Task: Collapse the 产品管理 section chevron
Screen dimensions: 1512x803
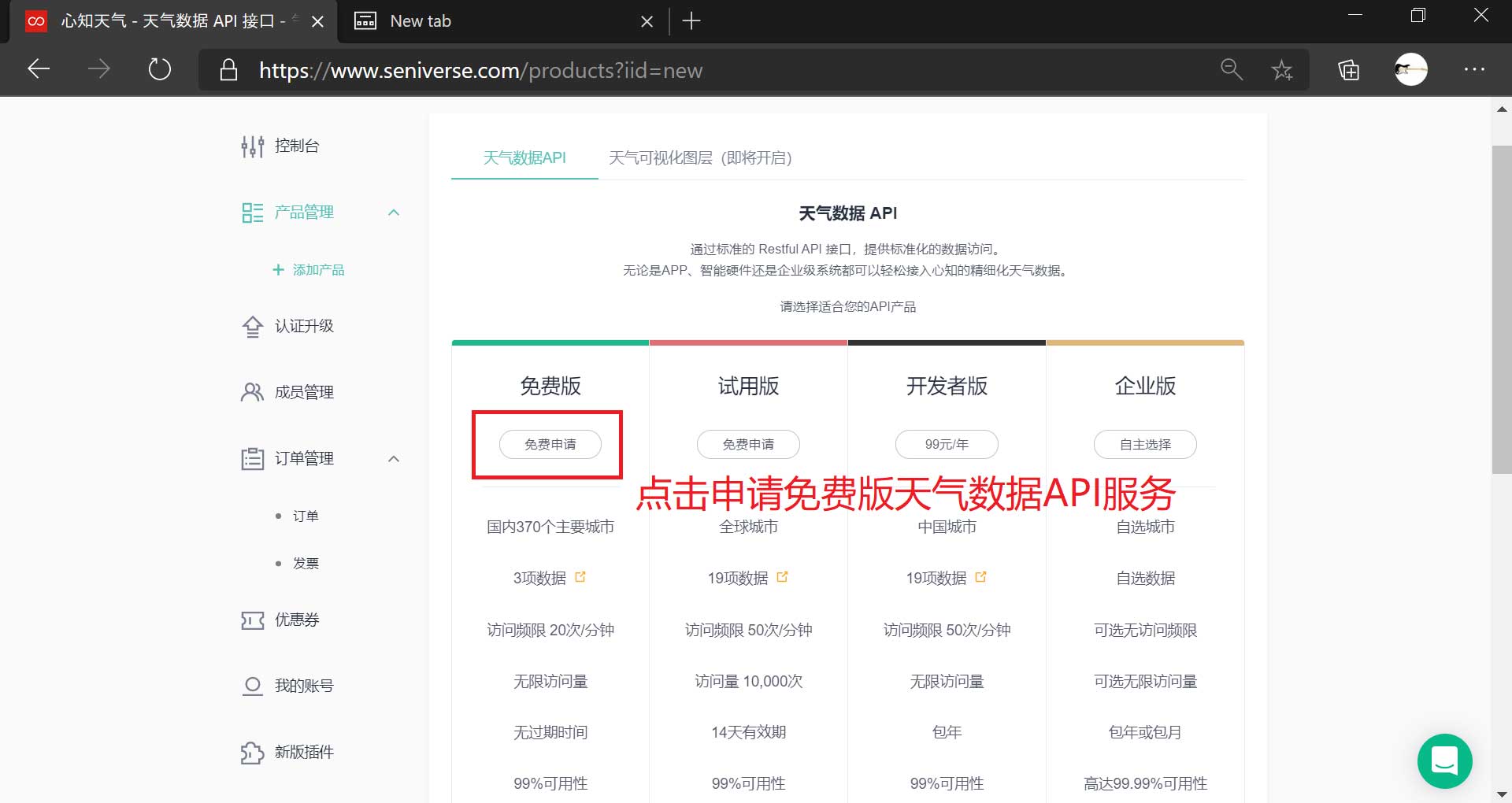Action: point(394,213)
